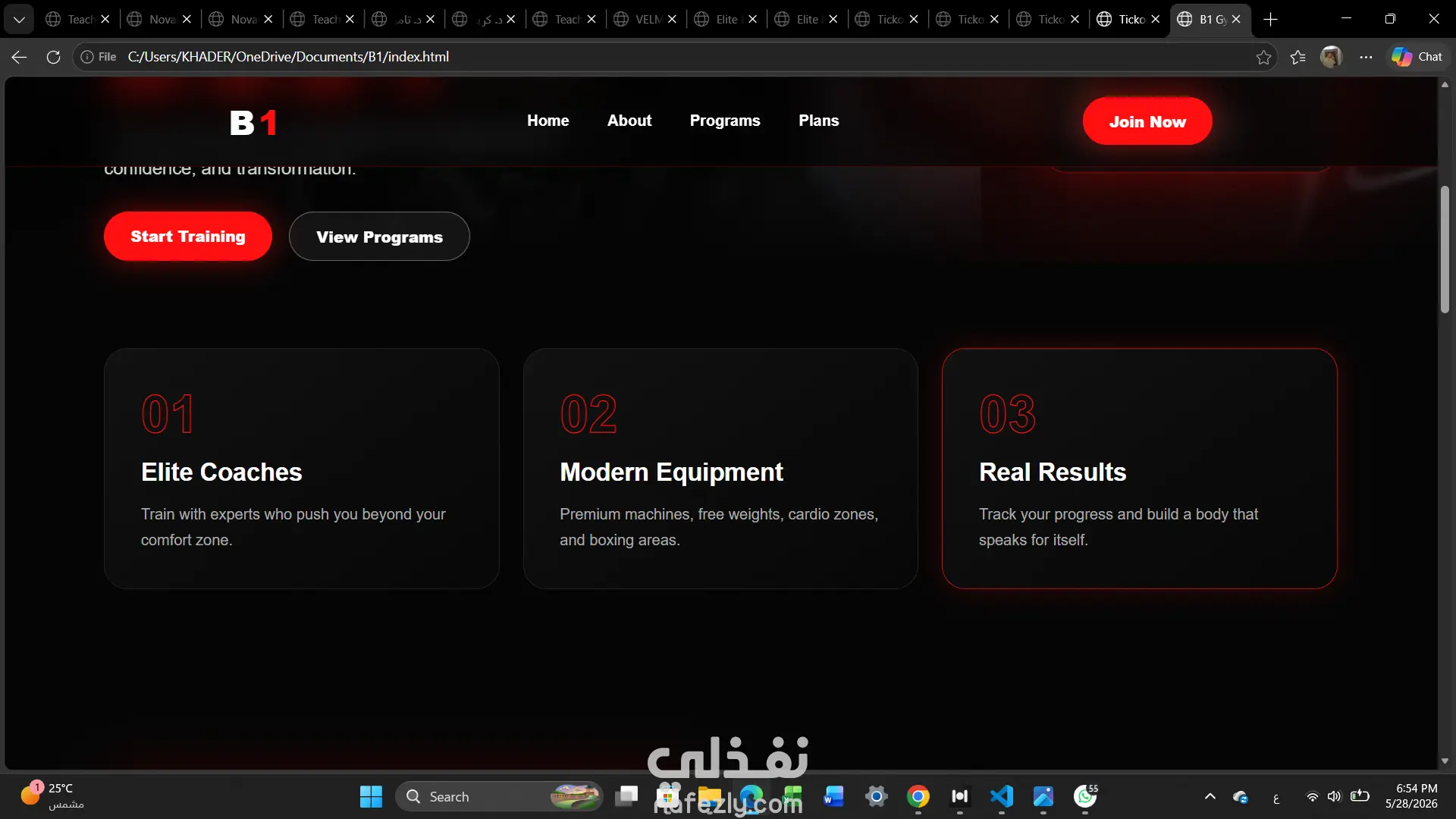Click the scrollbar down arrow
The height and width of the screenshot is (819, 1456).
pyautogui.click(x=1445, y=761)
